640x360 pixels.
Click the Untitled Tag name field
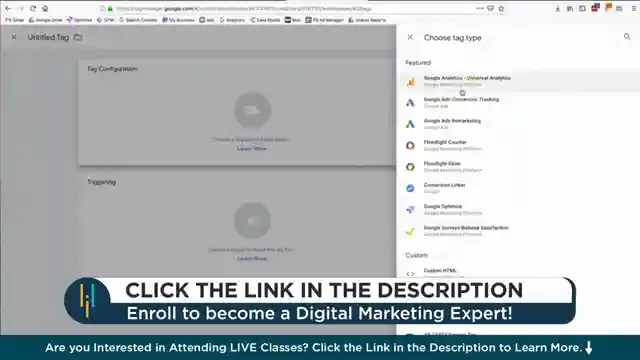point(48,37)
